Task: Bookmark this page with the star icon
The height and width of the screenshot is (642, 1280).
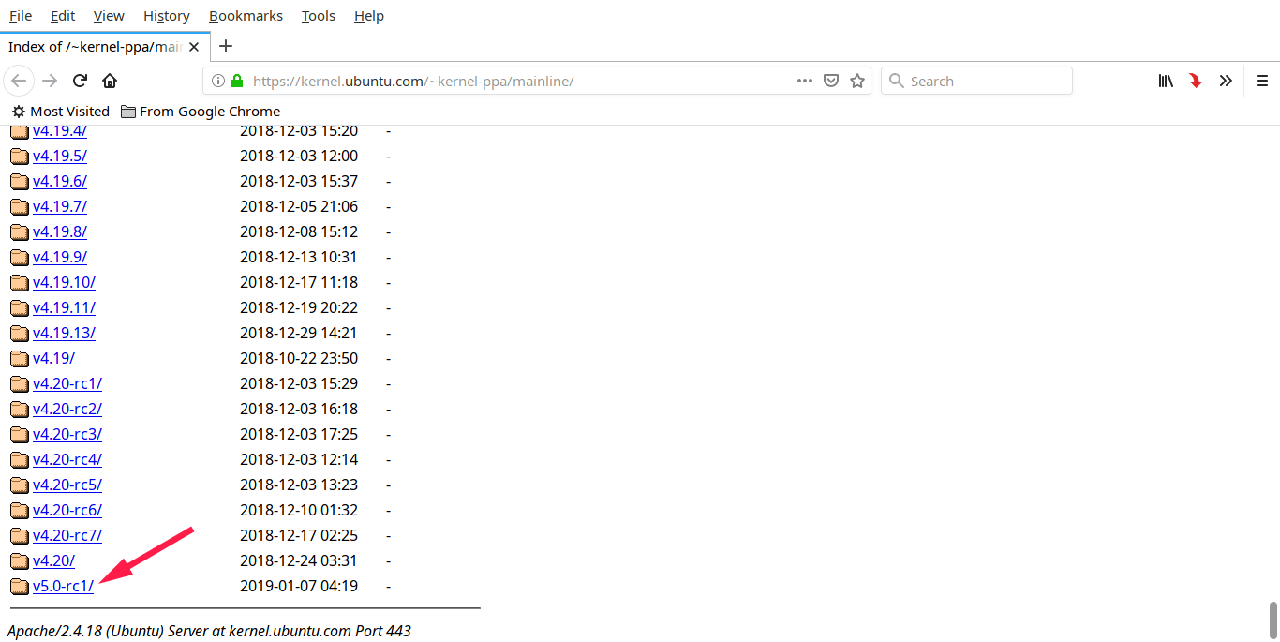Action: [857, 81]
